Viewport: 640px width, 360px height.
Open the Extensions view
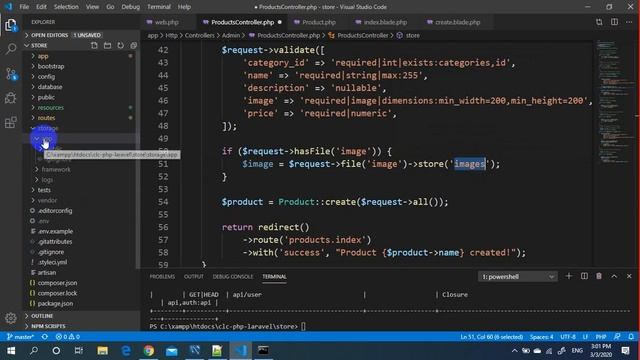(x=11, y=122)
